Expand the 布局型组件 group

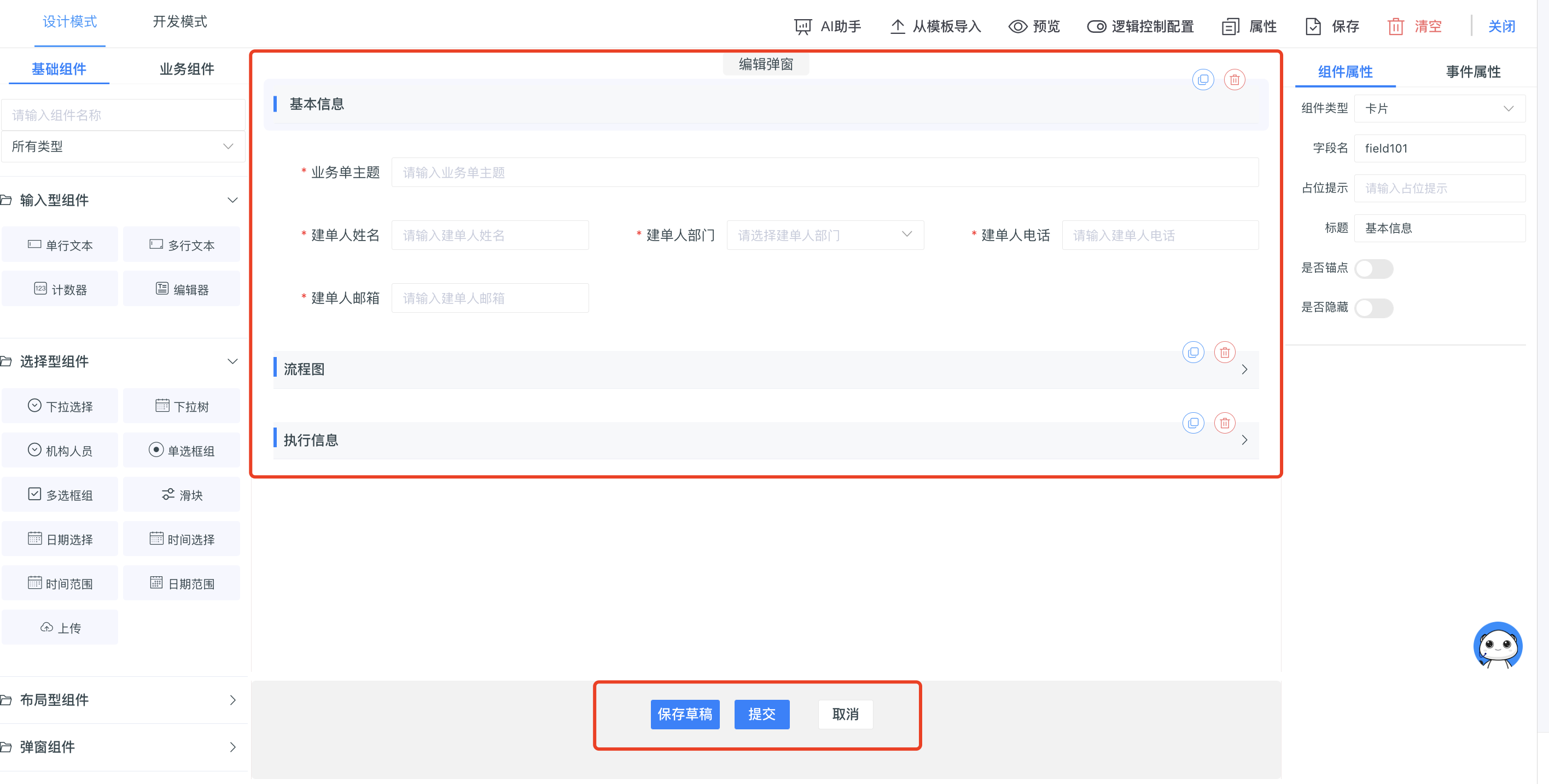click(x=232, y=700)
